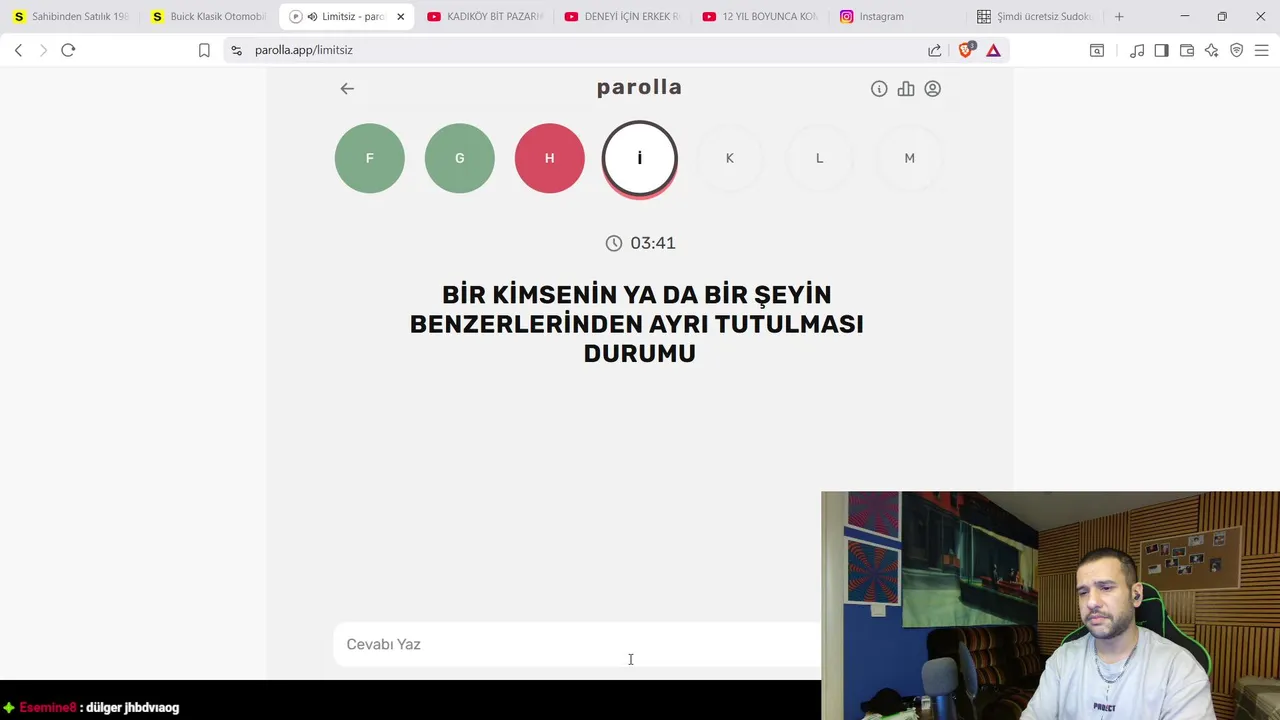Image resolution: width=1280 pixels, height=720 pixels.
Task: Open the Brave Wallet icon
Action: tap(1187, 50)
